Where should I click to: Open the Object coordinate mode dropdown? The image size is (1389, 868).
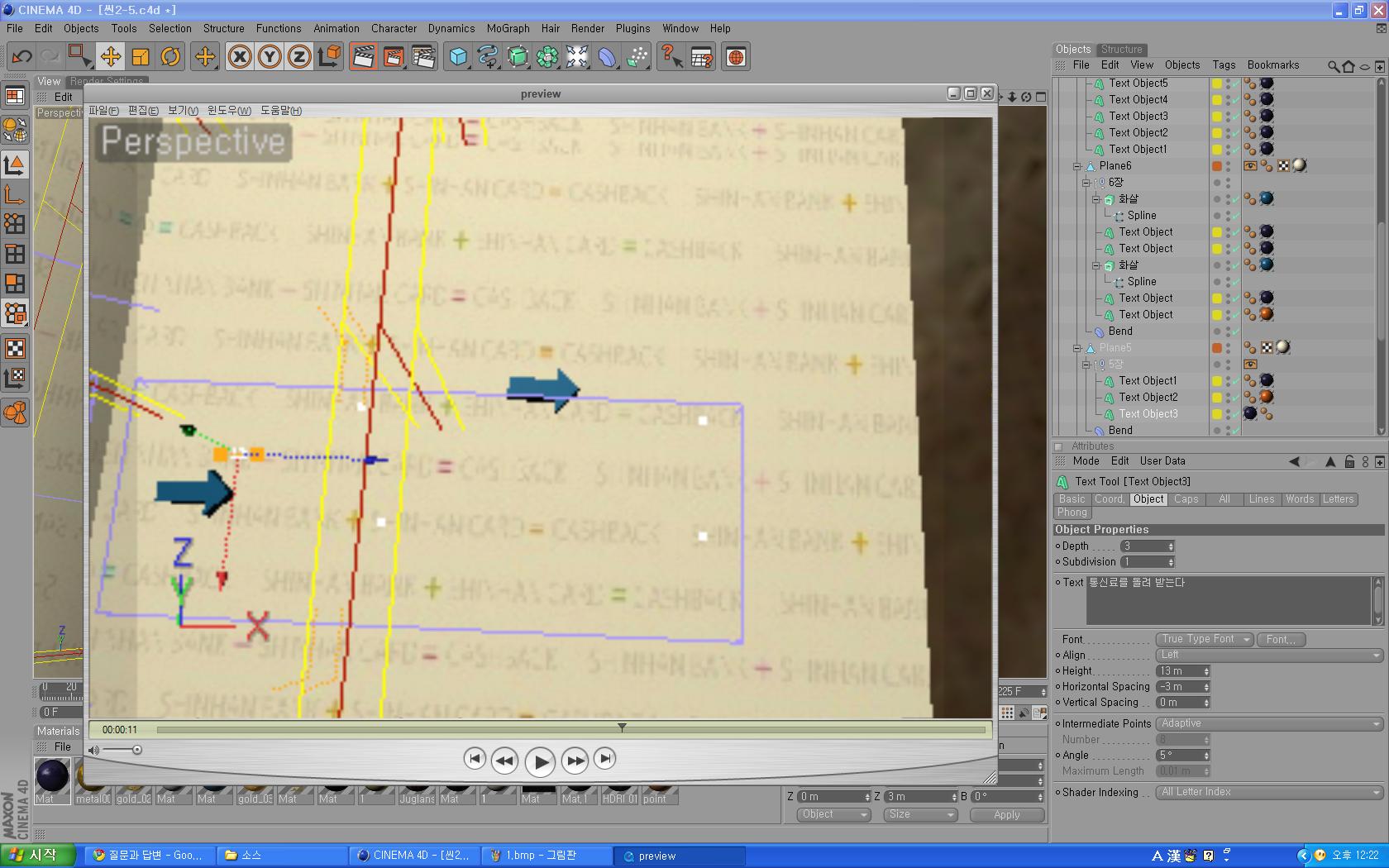click(x=833, y=814)
